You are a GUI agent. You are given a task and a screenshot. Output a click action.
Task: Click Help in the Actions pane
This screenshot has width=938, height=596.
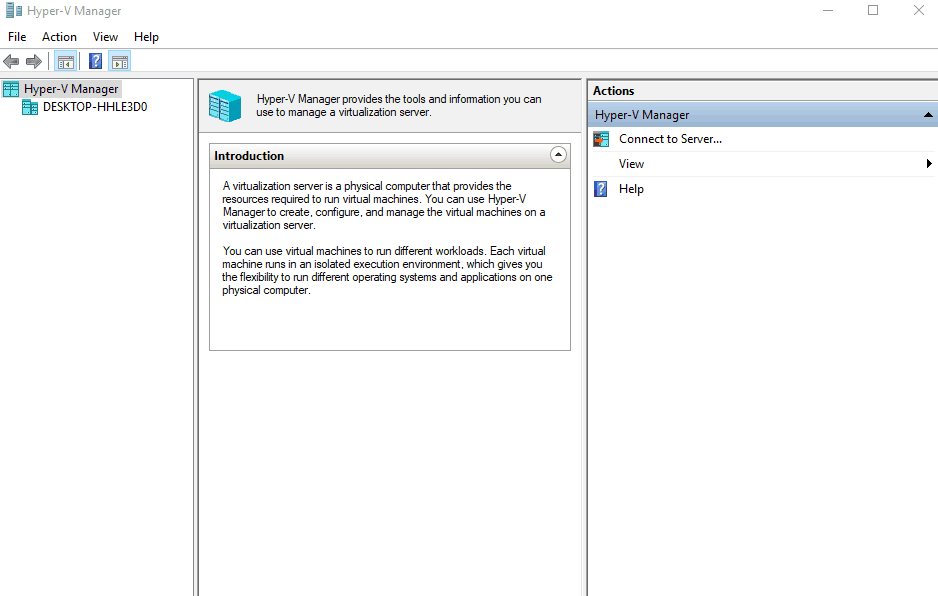click(x=631, y=189)
